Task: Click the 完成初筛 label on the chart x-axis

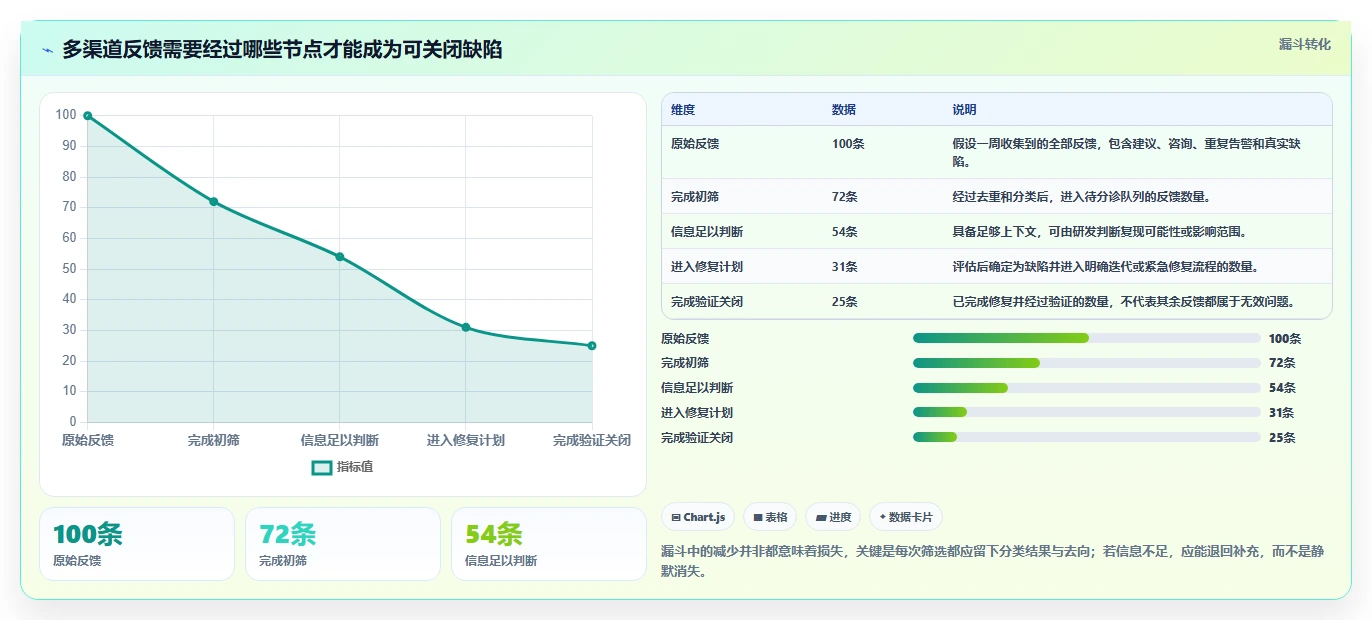Action: 214,440
